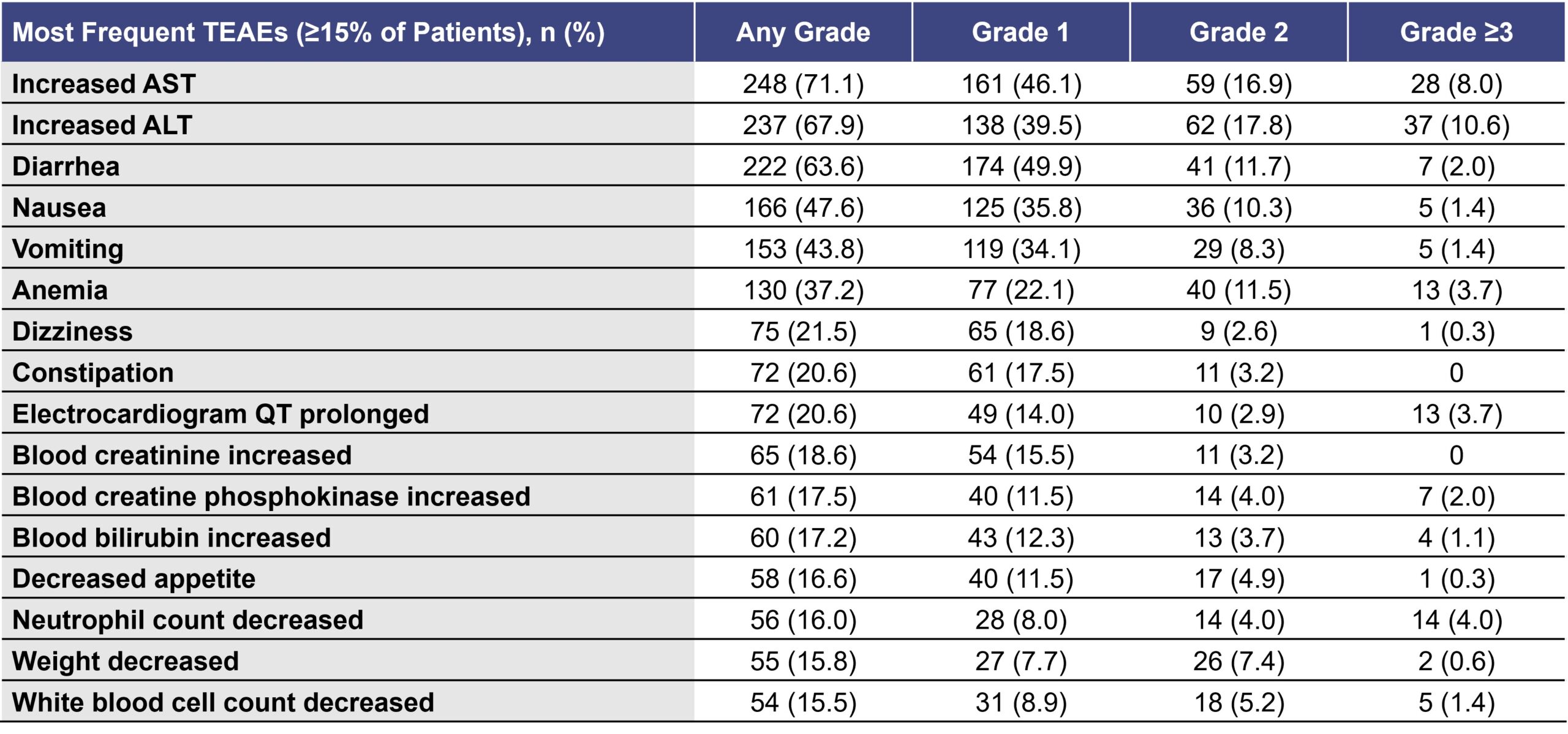Select 'Neutrophil count decreased' row label

click(x=188, y=619)
